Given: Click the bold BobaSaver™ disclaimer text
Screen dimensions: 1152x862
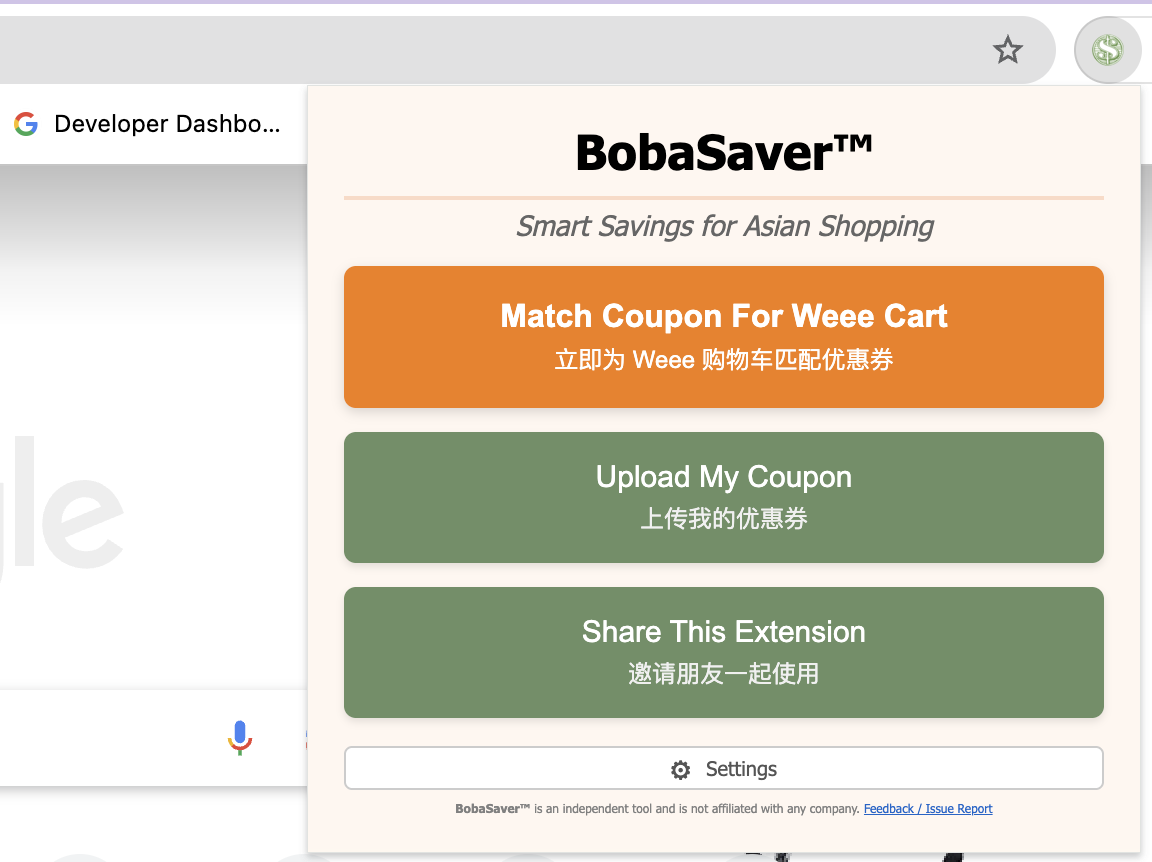Looking at the screenshot, I should click(492, 808).
